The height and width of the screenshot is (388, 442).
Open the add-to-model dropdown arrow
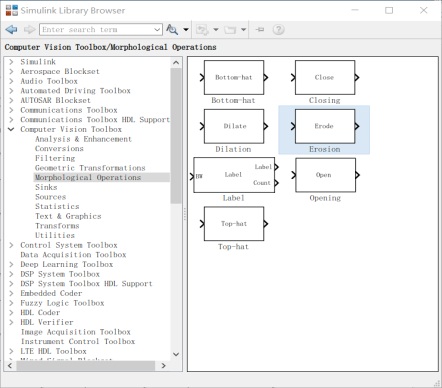(x=216, y=30)
